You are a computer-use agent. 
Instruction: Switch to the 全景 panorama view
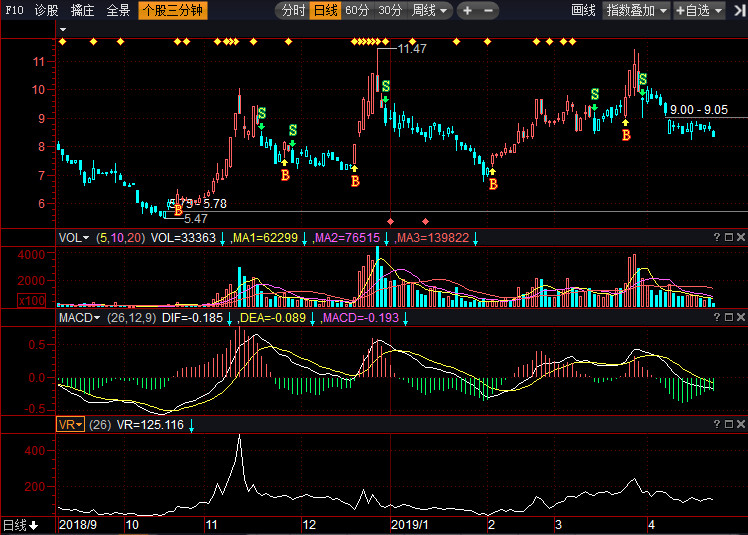[x=118, y=10]
